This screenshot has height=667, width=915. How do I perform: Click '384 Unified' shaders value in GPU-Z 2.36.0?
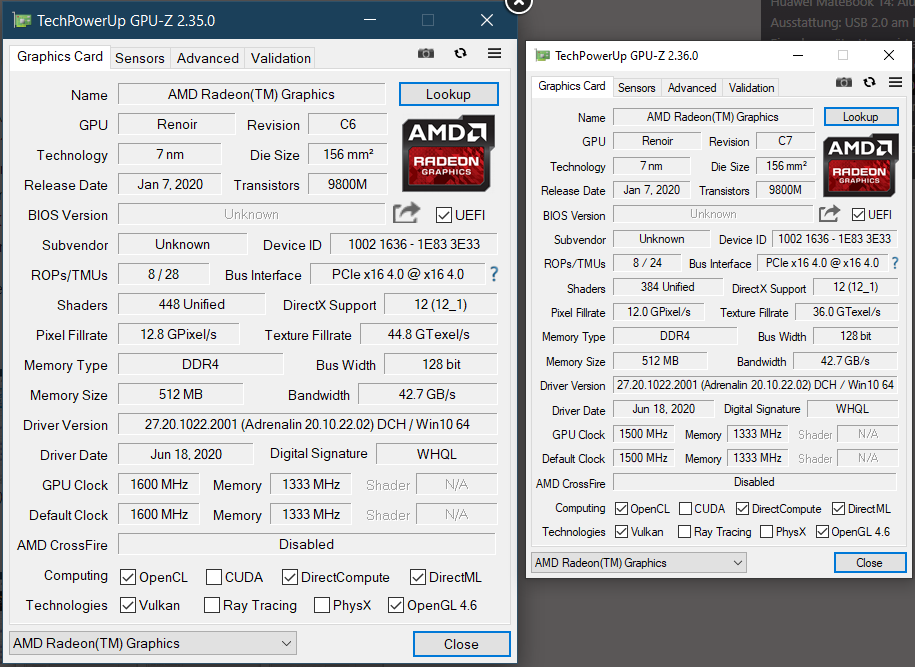(x=668, y=287)
